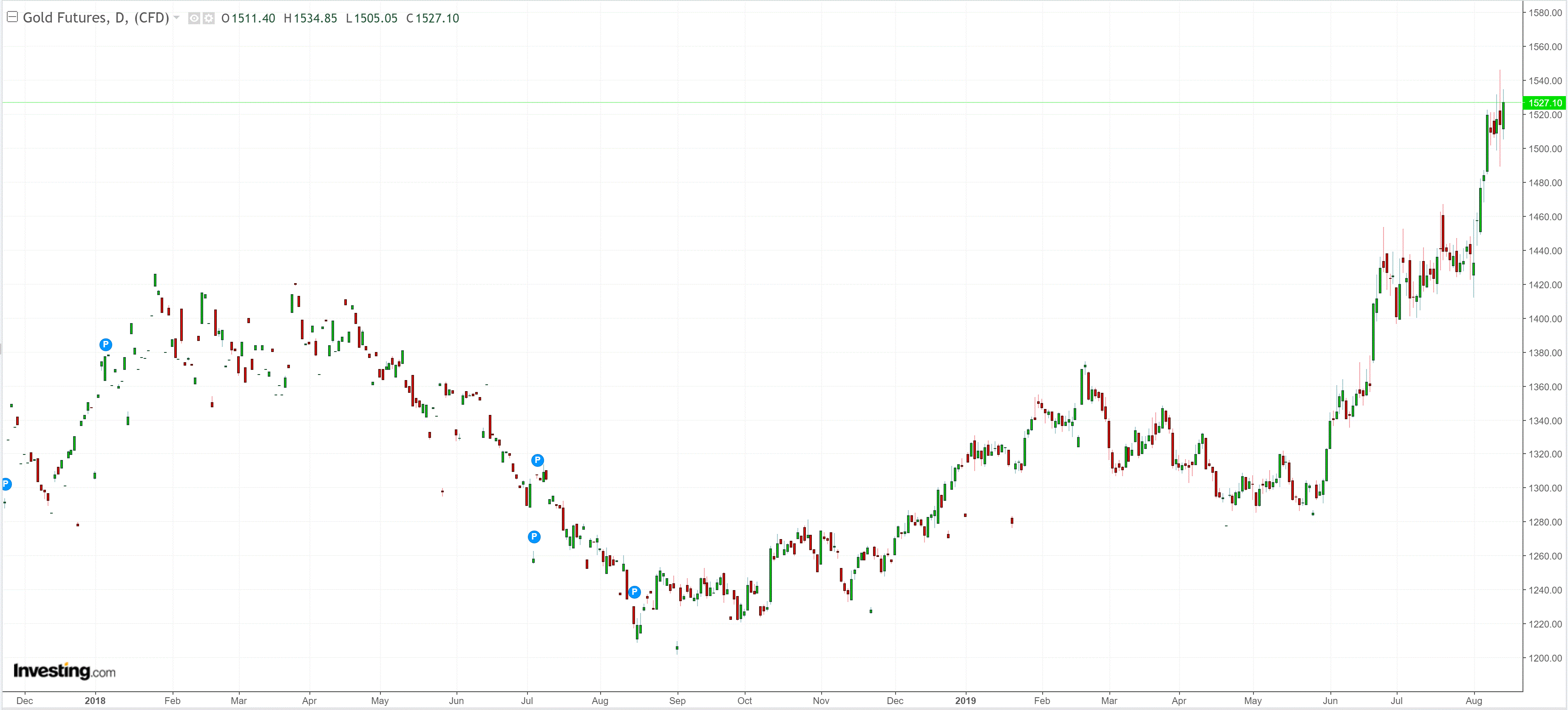Open the dropdown arrow beside Gold Futures title

[176, 18]
